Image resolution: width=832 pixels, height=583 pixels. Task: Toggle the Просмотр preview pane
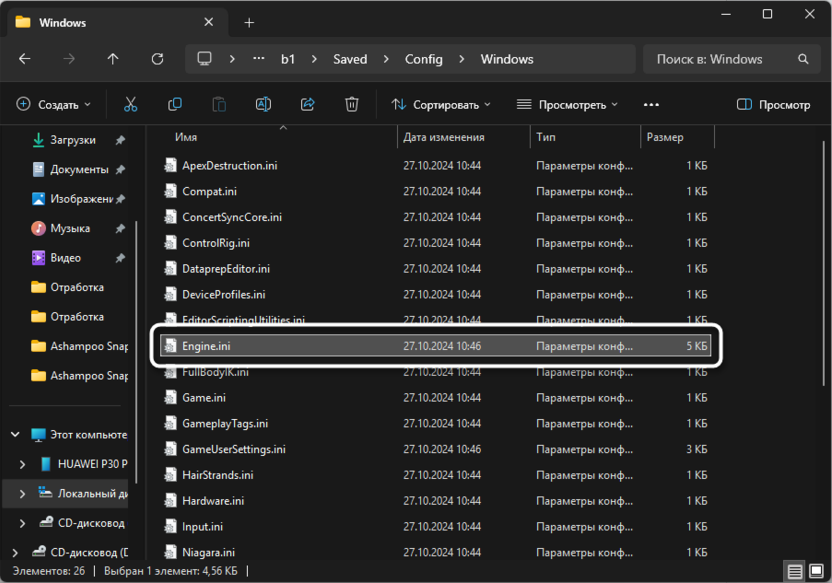(773, 104)
